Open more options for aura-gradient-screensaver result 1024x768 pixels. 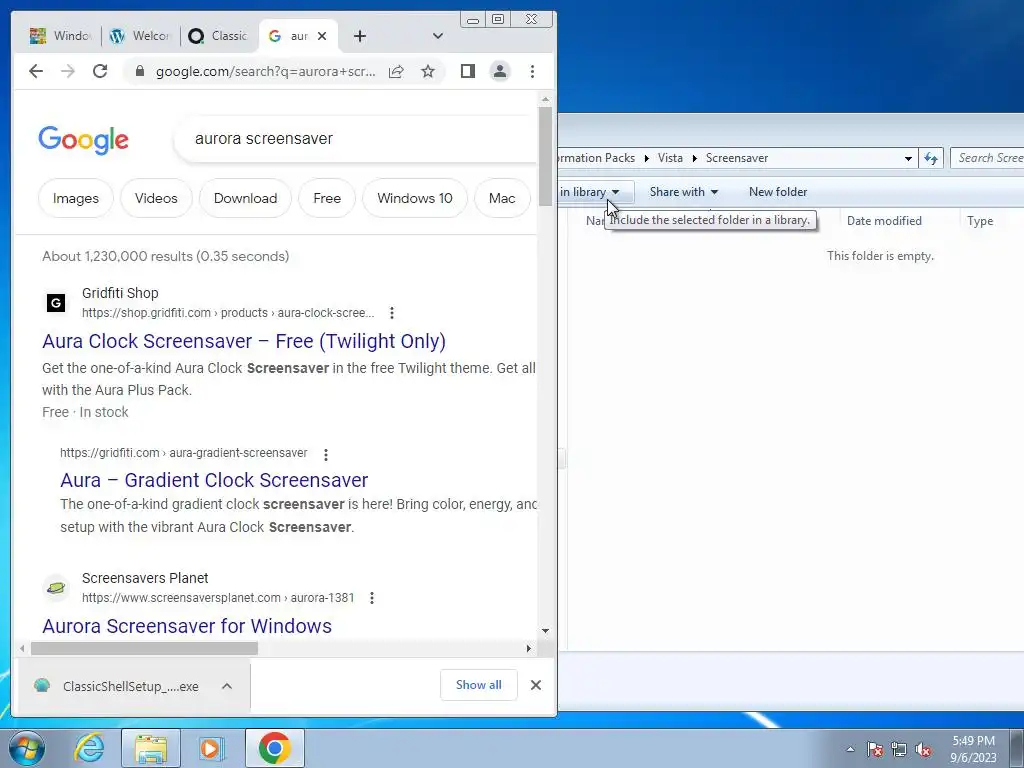(326, 454)
